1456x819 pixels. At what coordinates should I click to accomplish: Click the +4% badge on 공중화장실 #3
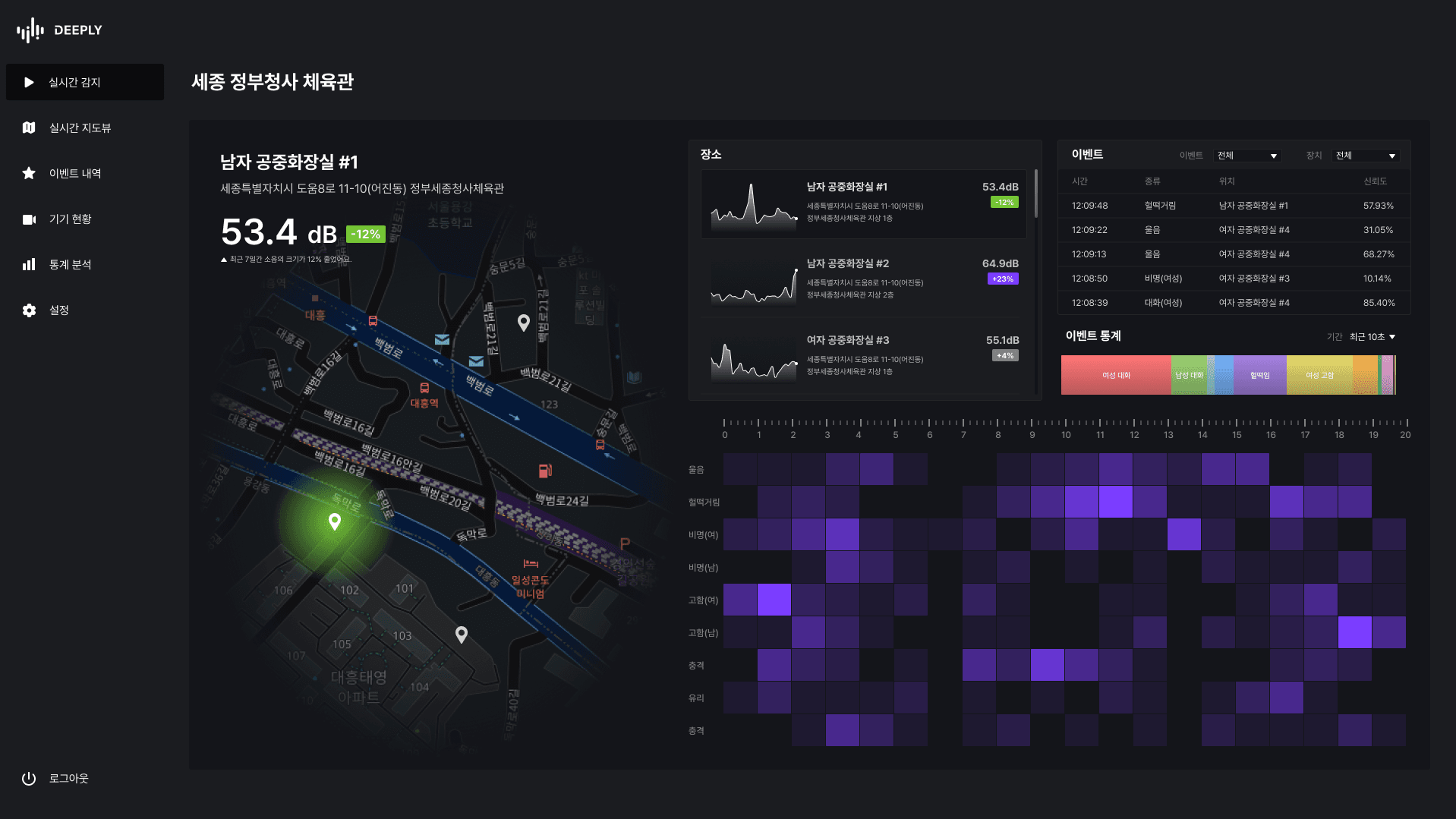1005,355
